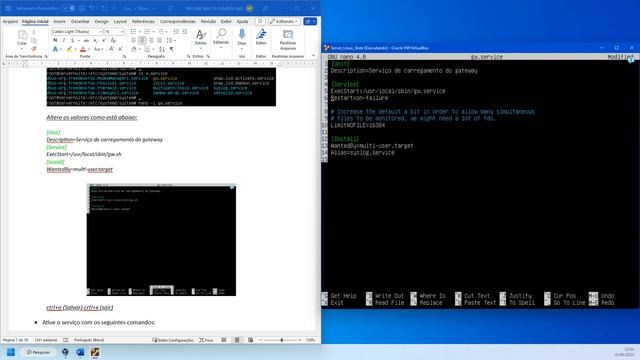
Task: Align paragraph text left
Action: 133,40
